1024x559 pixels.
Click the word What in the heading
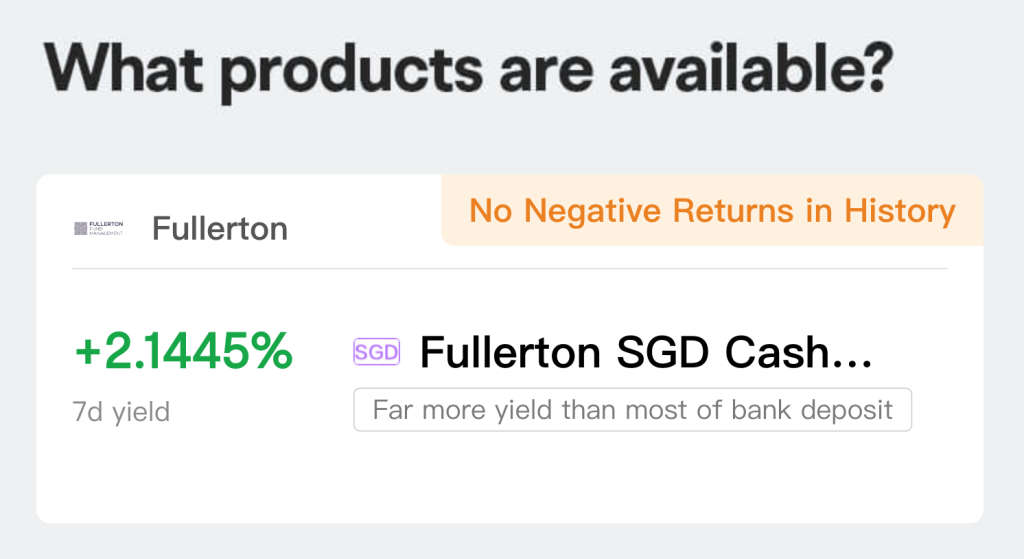tap(120, 67)
